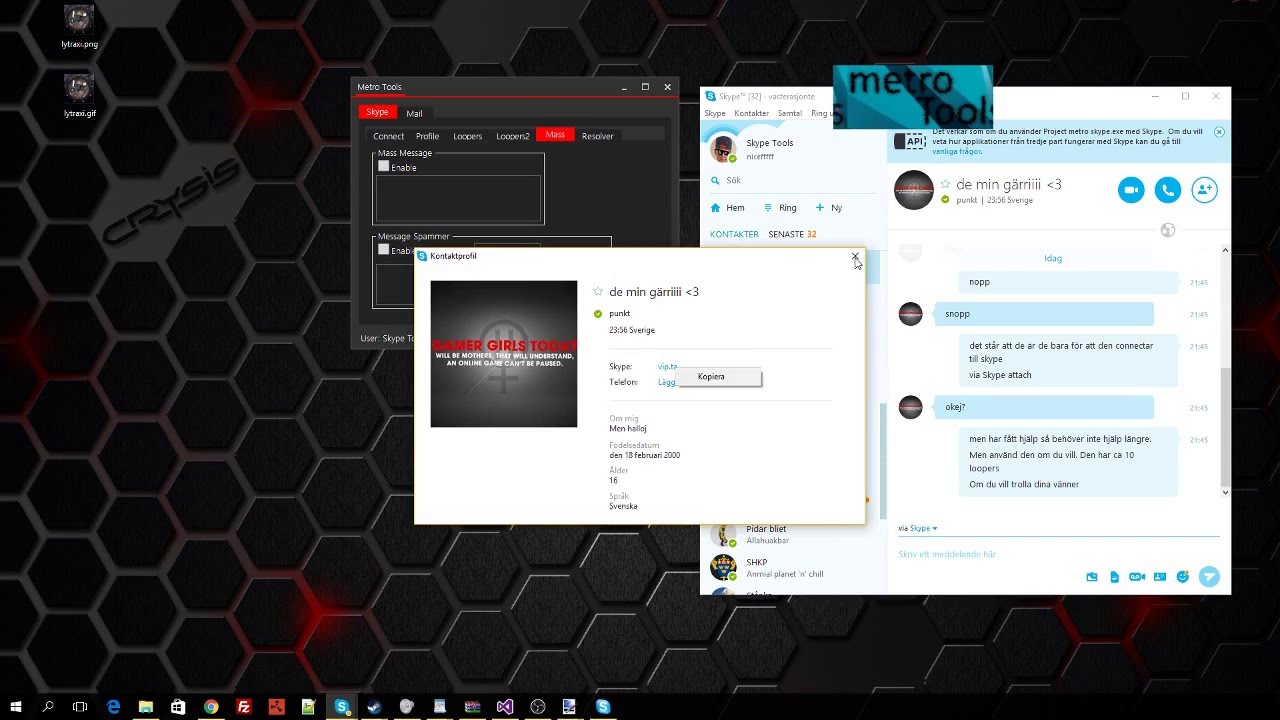Click the Skype Tools profile avatar
The image size is (1280, 720).
723,150
